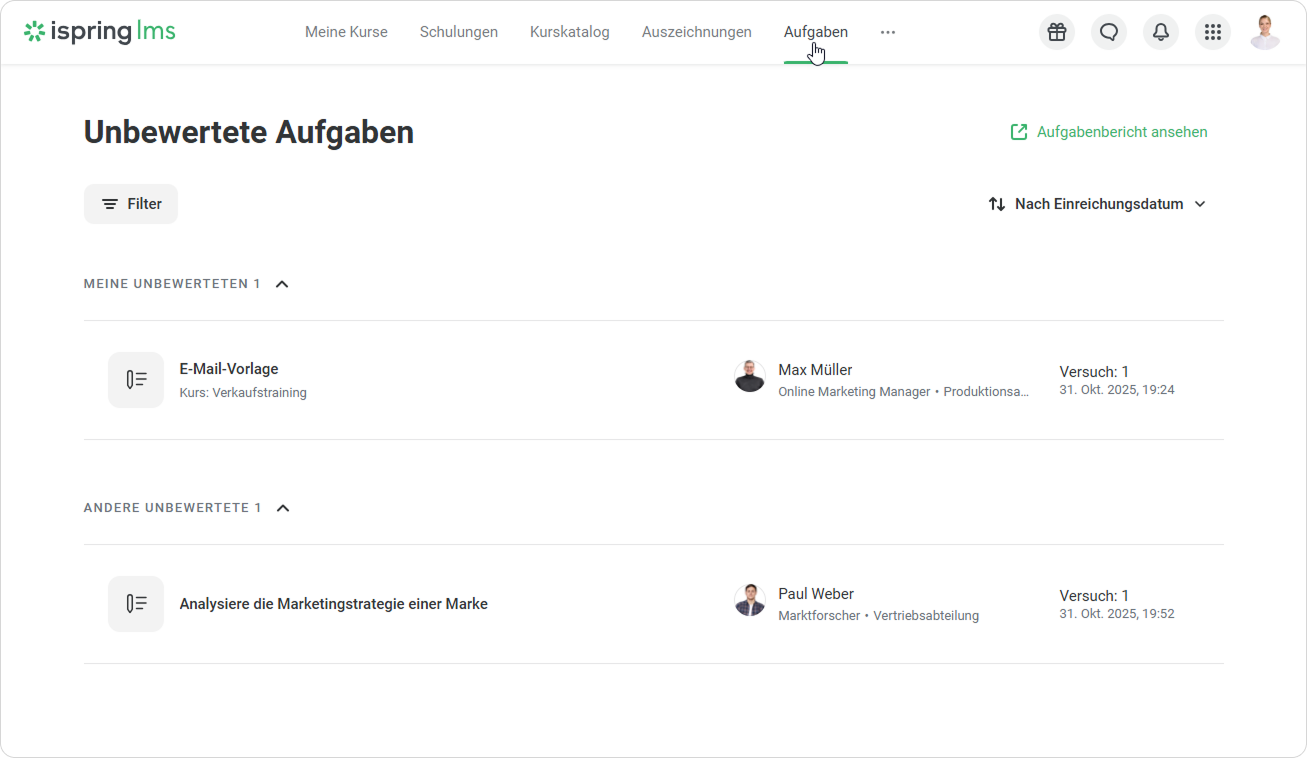Open the Nach Einreichungsdatum sort dropdown
This screenshot has height=758, width=1307.
1097,204
